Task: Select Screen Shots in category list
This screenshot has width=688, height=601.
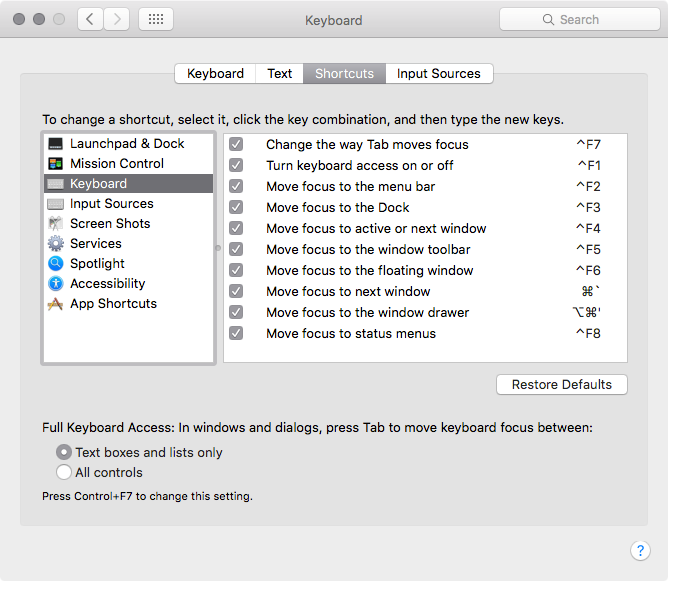Action: point(129,224)
